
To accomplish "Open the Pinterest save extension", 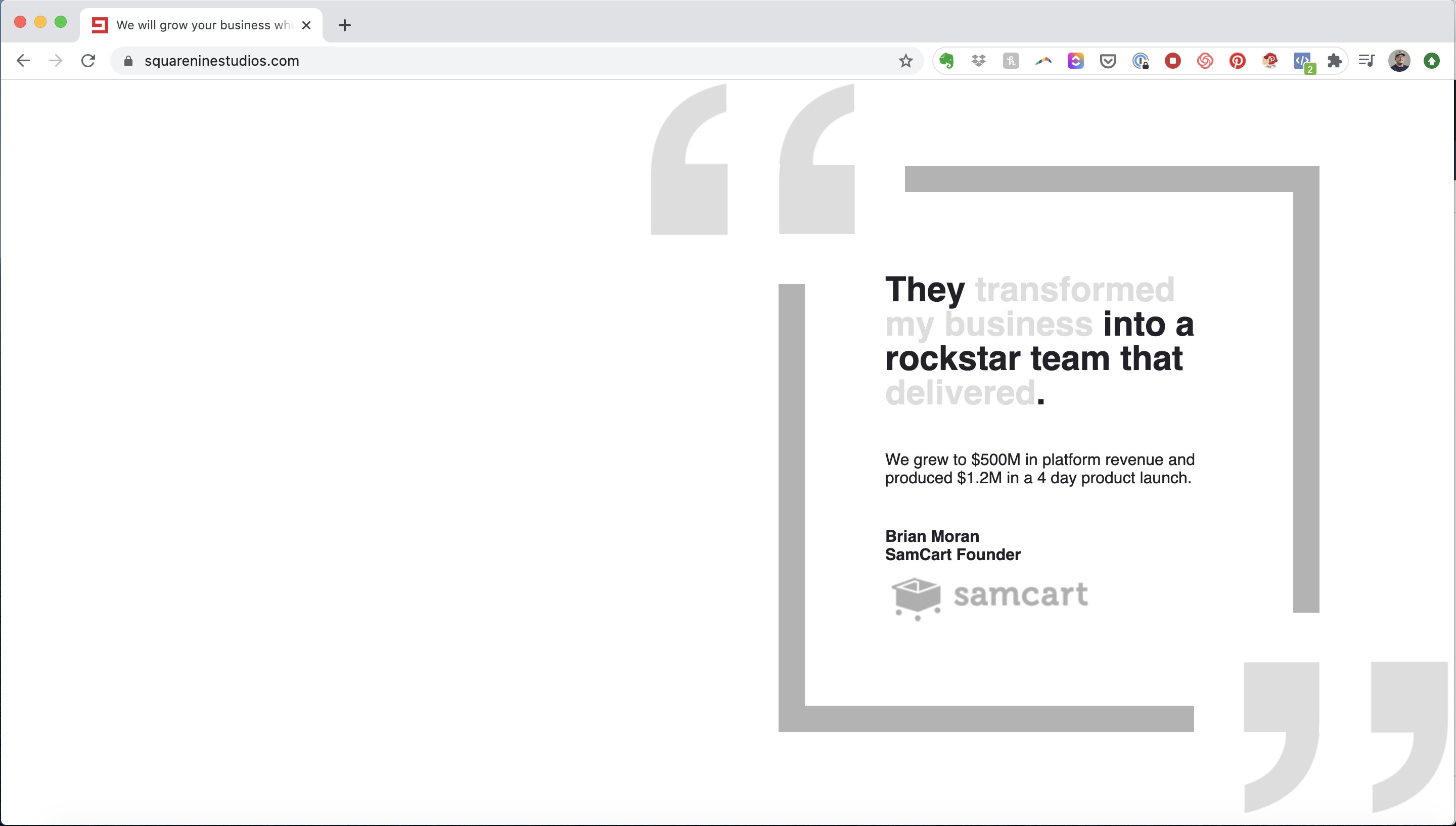I will [1237, 61].
